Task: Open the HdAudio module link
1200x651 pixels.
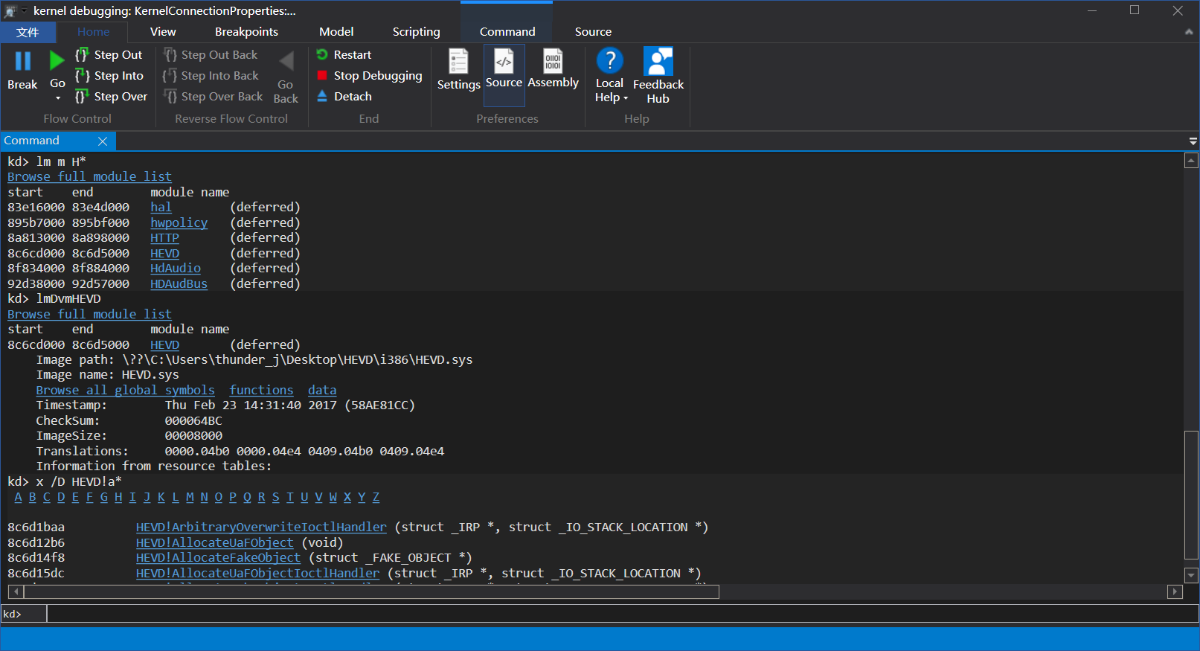Action: coord(175,268)
